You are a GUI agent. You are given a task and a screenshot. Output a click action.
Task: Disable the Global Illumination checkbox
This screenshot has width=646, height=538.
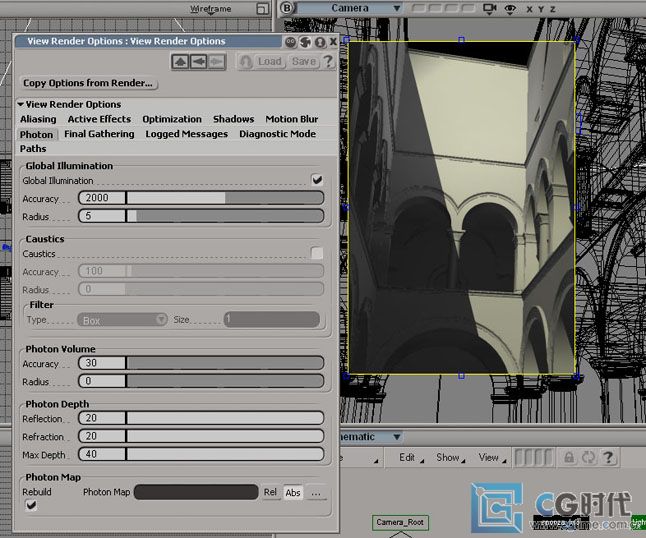317,180
